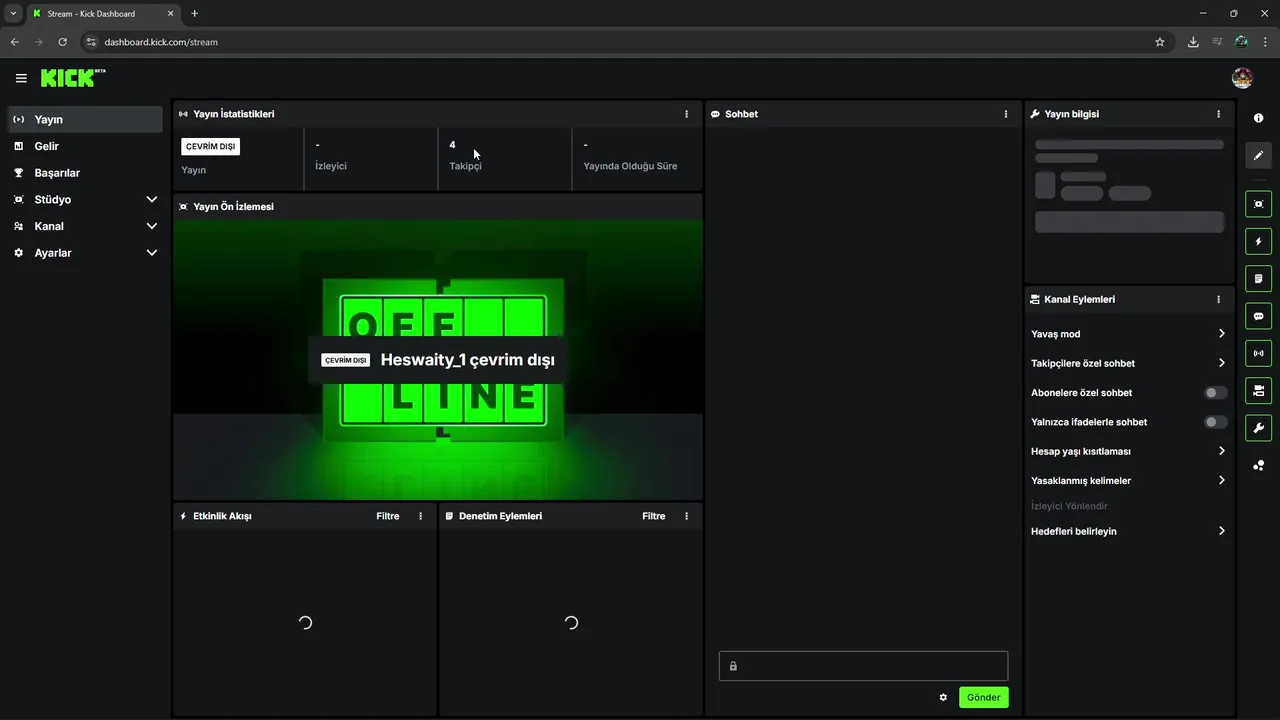Open Hesap yaşı kısıtlaması options

[x=1128, y=451]
